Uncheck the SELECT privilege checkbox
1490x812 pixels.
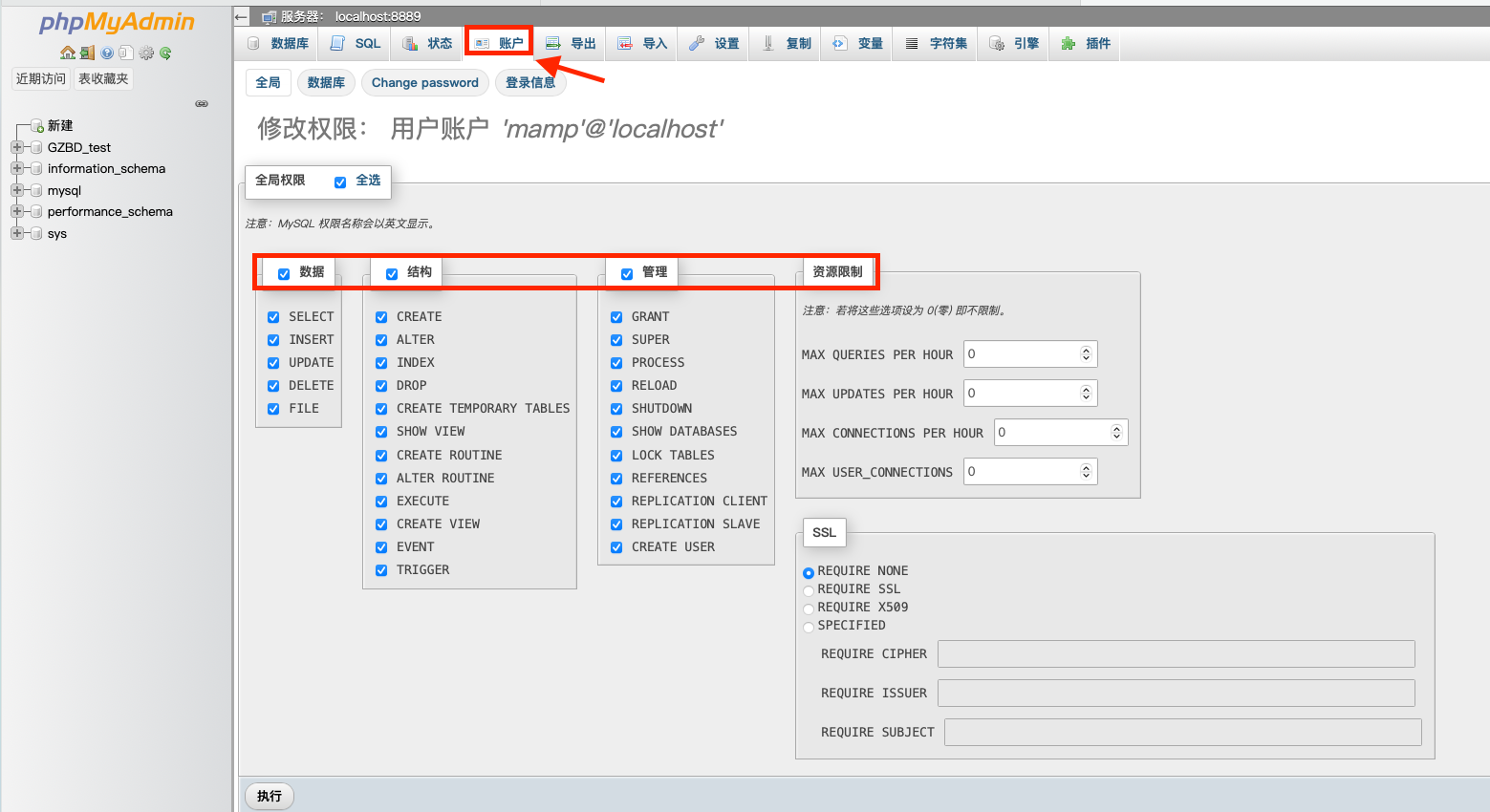pyautogui.click(x=273, y=317)
